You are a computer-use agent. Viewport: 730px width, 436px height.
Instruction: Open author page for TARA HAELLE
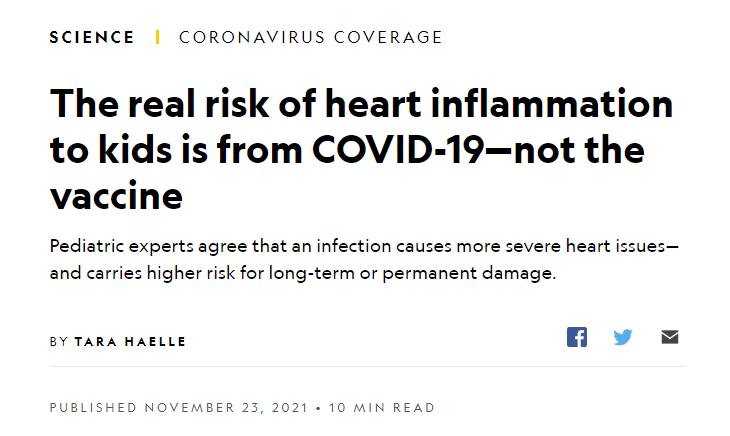[130, 342]
